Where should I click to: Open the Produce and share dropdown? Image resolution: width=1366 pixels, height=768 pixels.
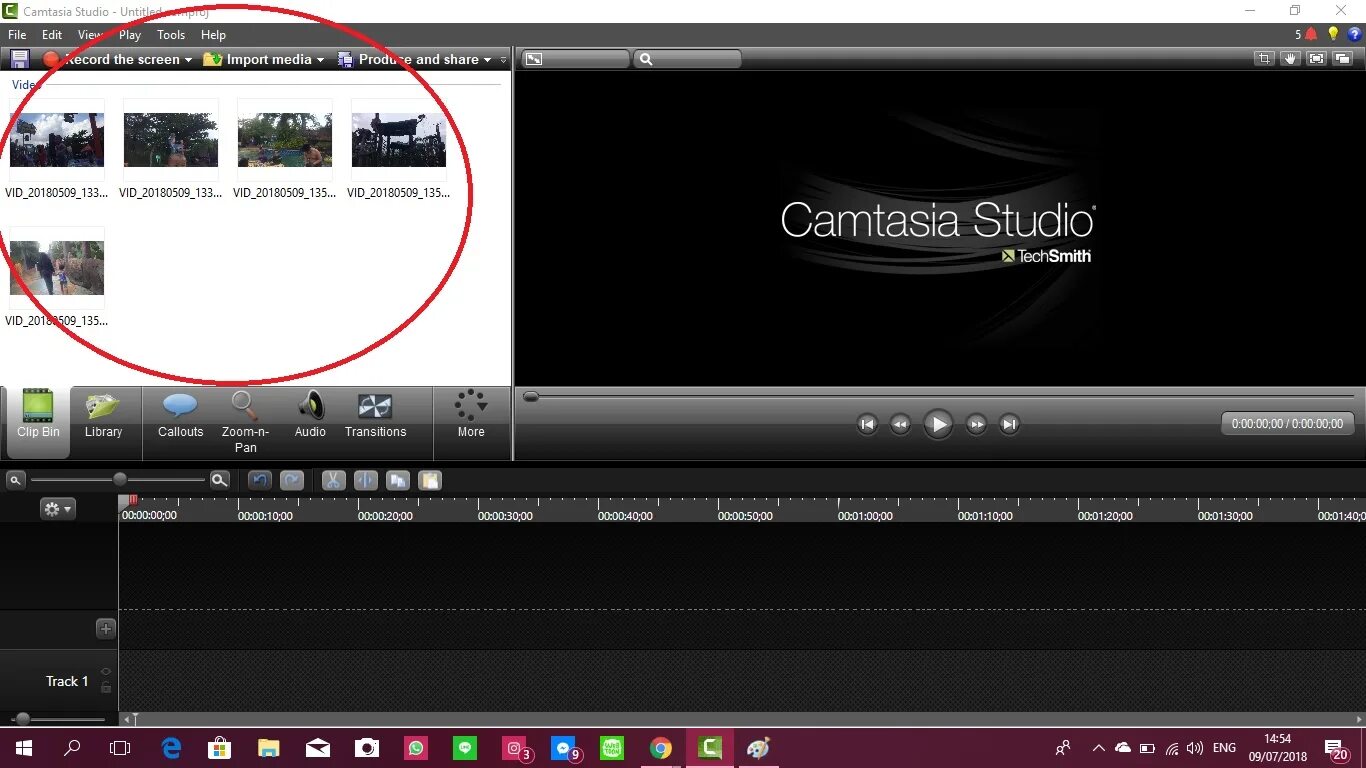click(x=418, y=59)
